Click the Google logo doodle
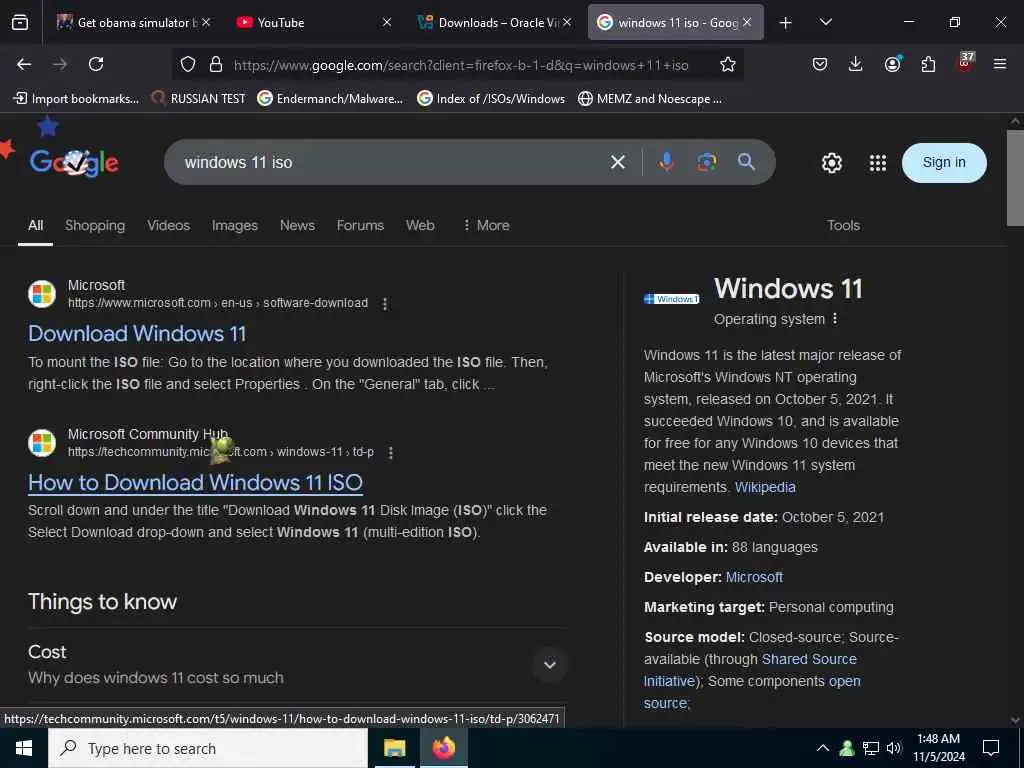The image size is (1024, 768). coord(74,163)
